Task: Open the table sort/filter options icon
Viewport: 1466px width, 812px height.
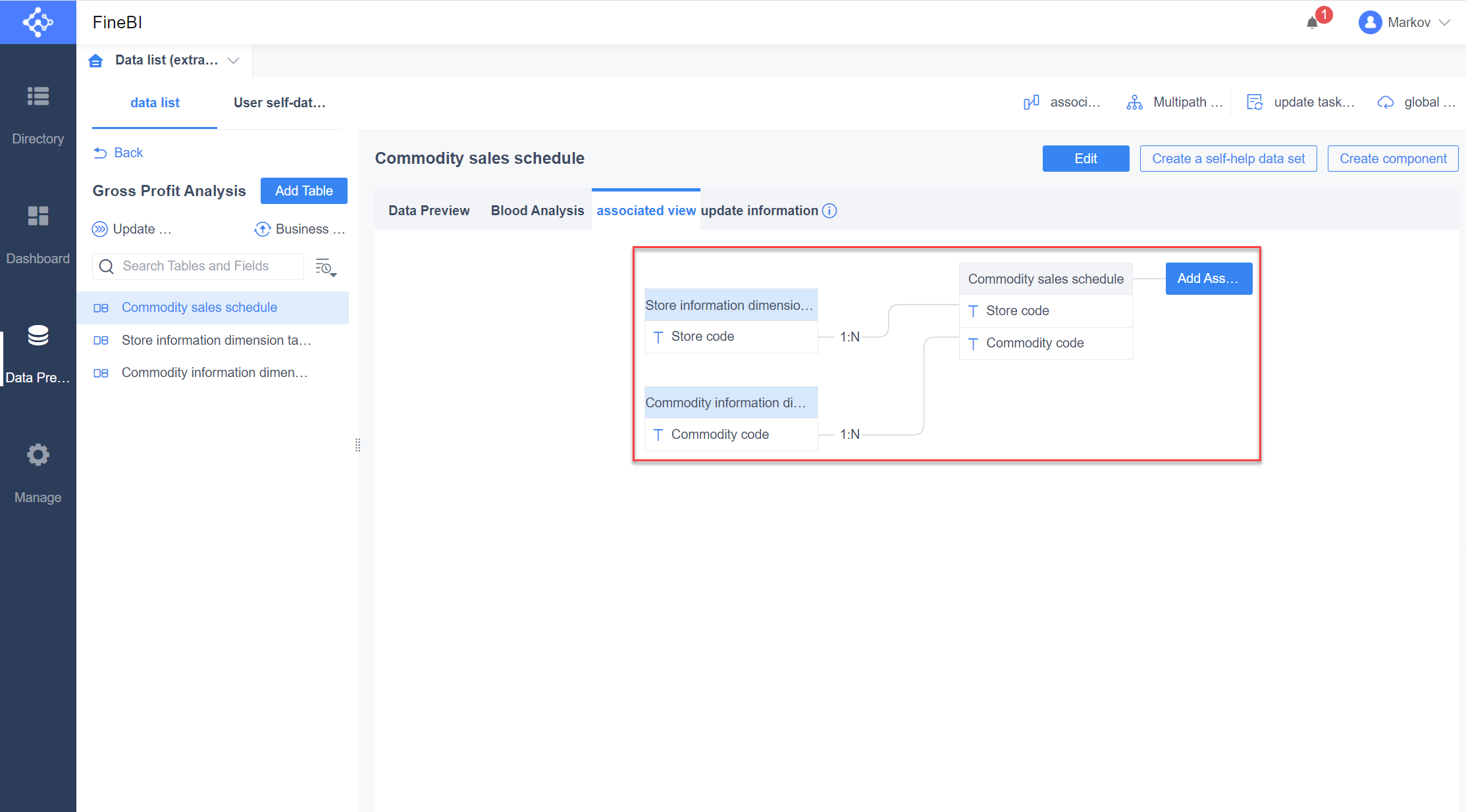Action: (x=326, y=267)
